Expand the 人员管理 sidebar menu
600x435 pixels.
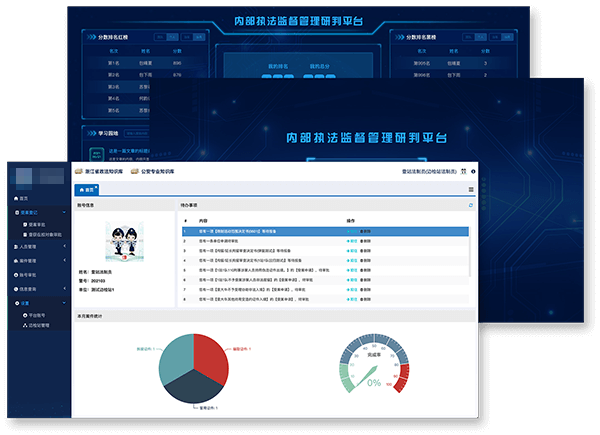tap(28, 245)
